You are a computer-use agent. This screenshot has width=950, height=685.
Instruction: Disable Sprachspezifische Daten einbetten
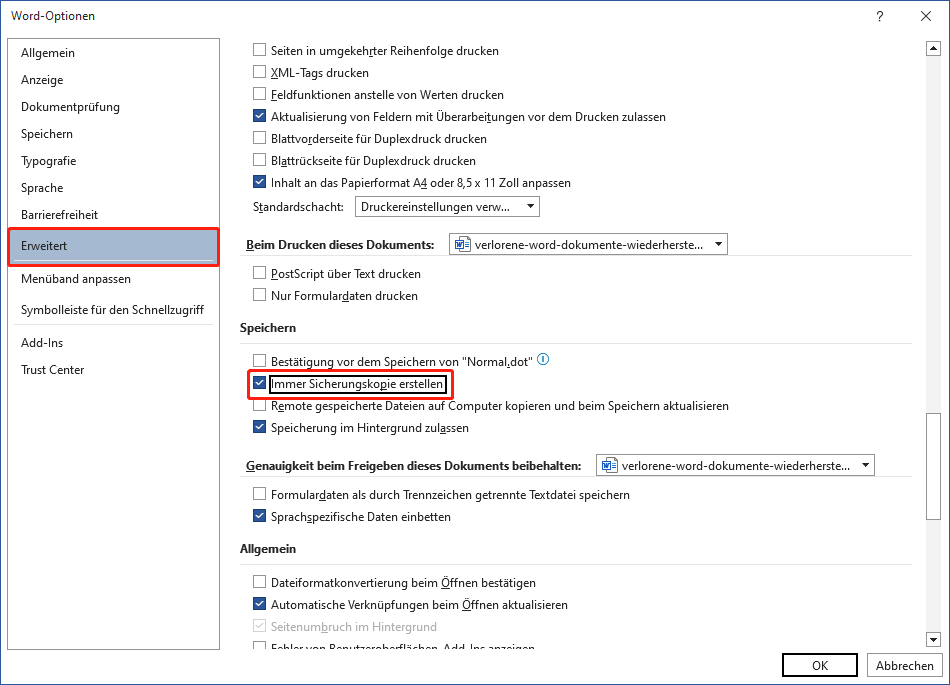click(x=259, y=517)
